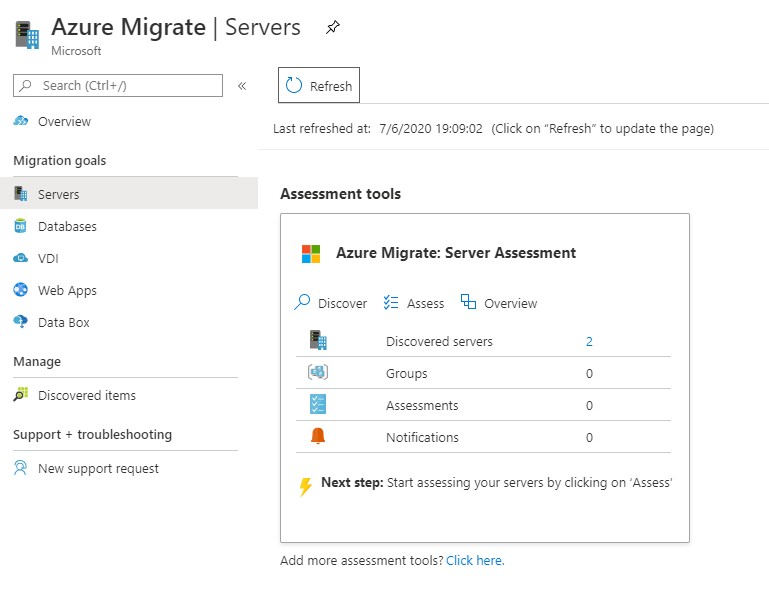Click the Assessments count value 0
769x593 pixels.
point(589,406)
